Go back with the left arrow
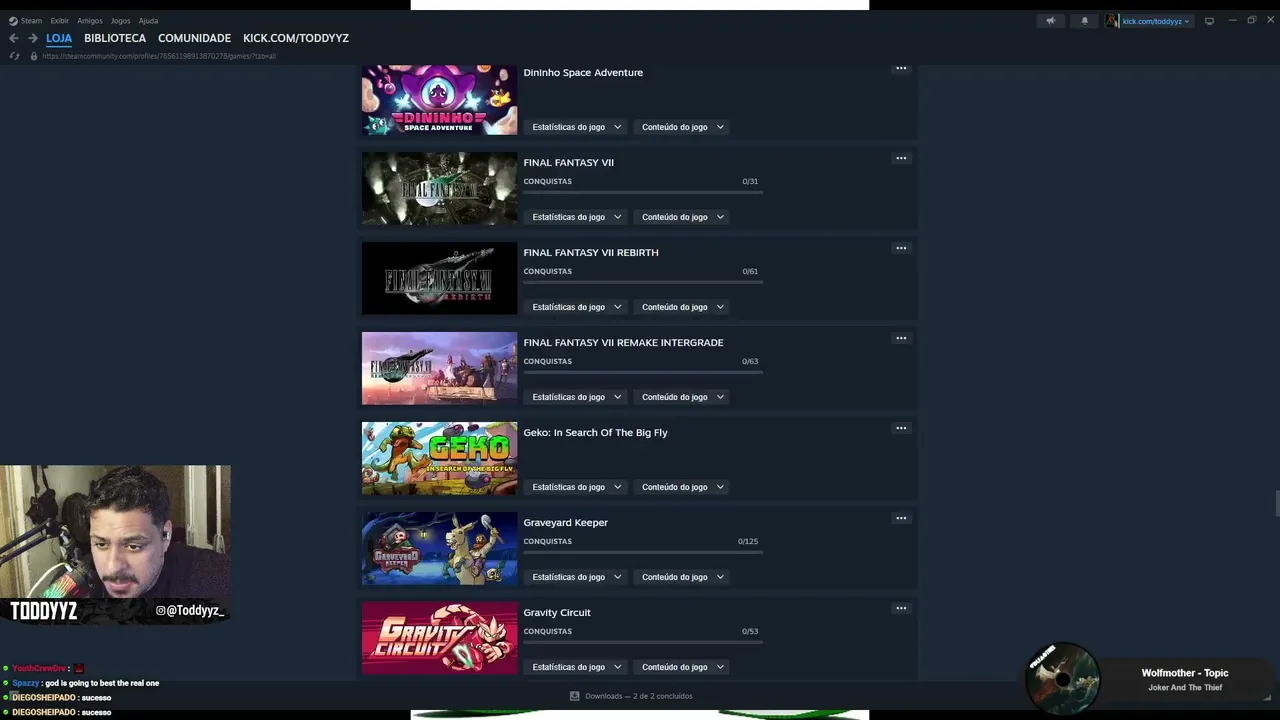The width and height of the screenshot is (1280, 720). tap(14, 38)
